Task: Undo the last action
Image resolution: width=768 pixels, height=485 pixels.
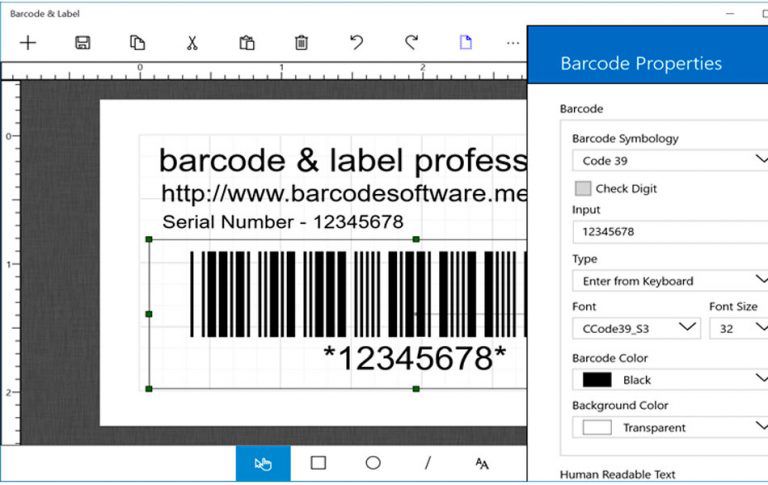Action: [356, 42]
